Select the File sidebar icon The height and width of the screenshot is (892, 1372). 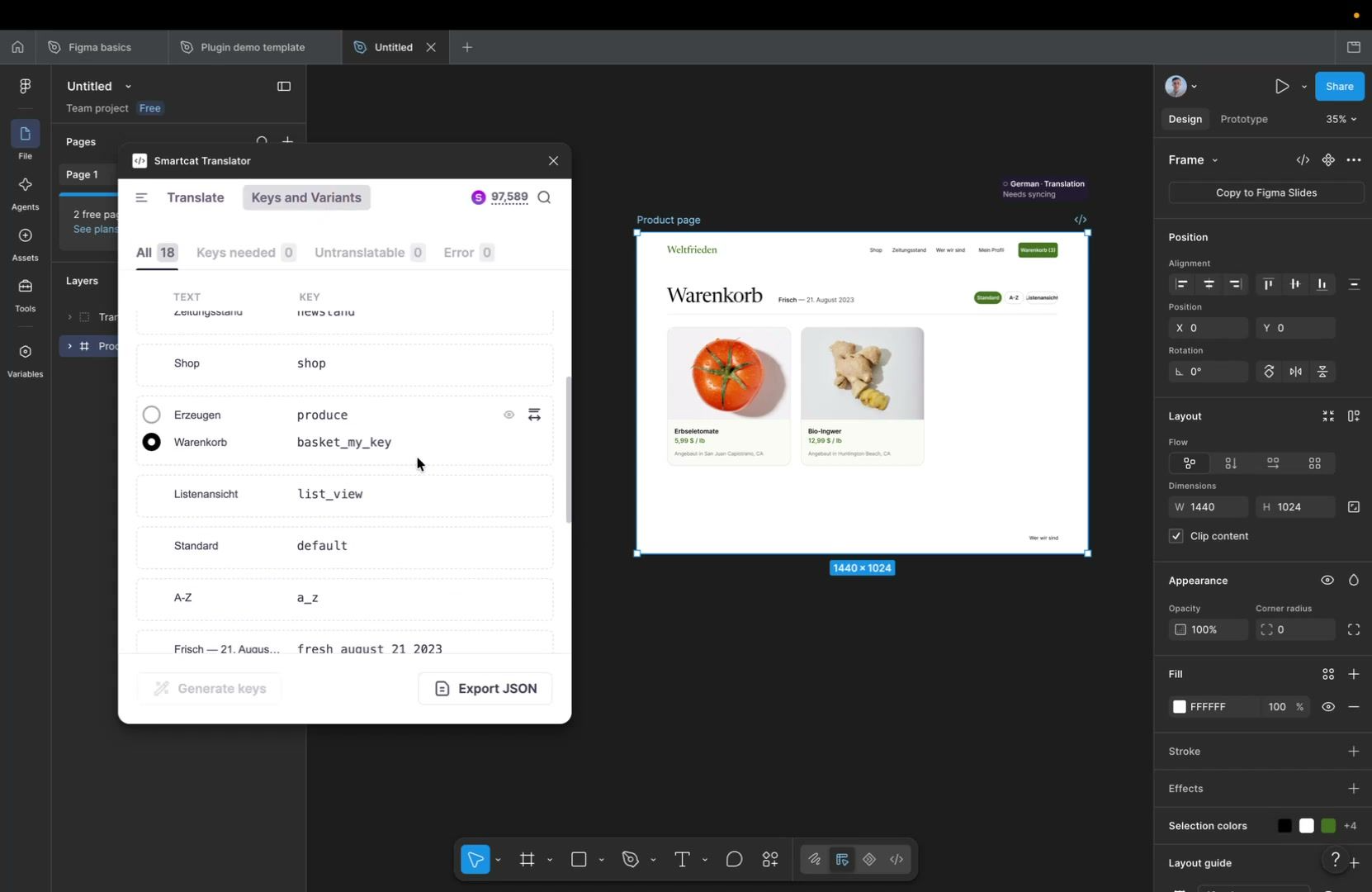pos(25,134)
